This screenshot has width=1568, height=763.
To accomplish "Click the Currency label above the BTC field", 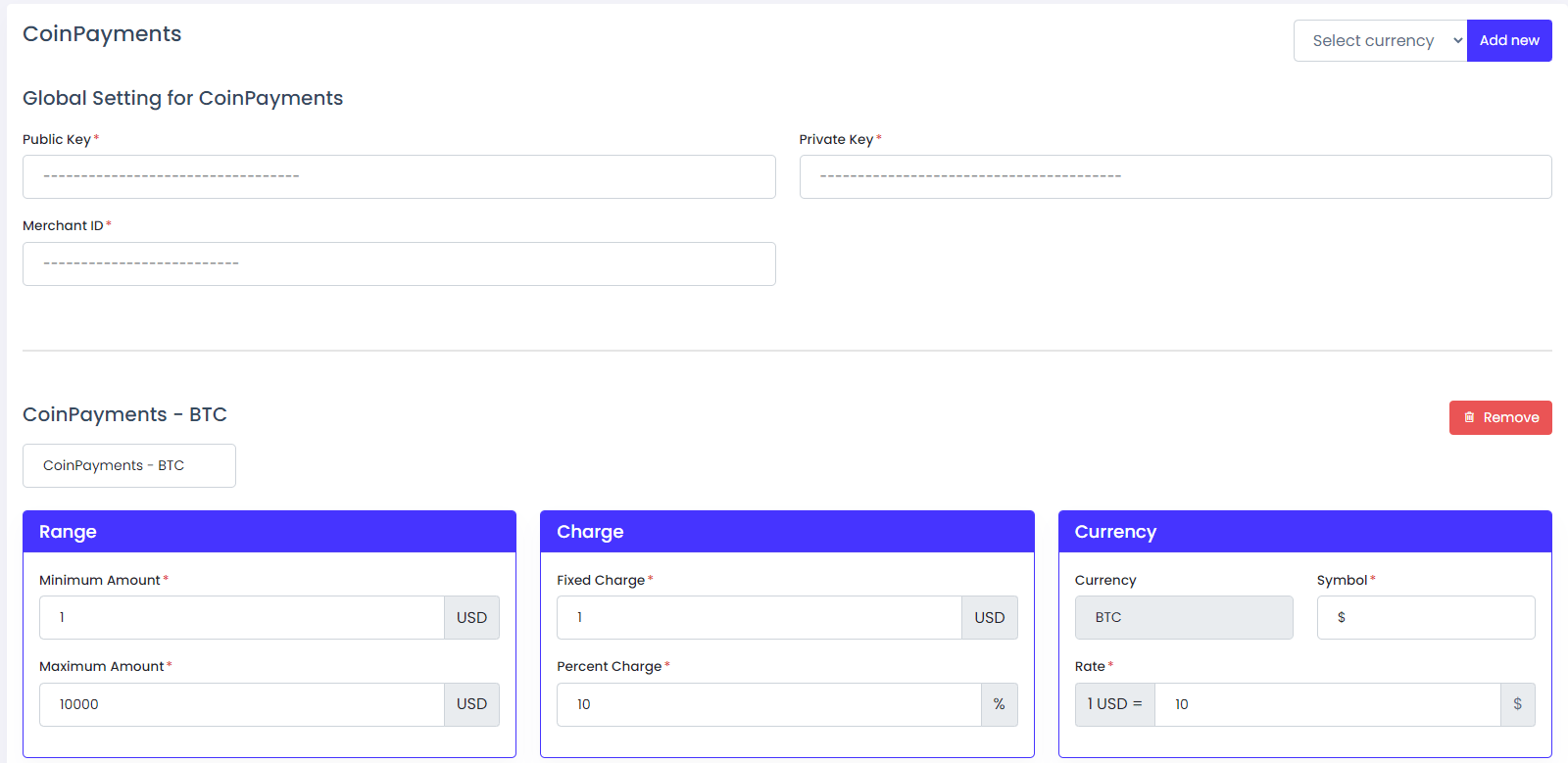I will pos(1105,580).
